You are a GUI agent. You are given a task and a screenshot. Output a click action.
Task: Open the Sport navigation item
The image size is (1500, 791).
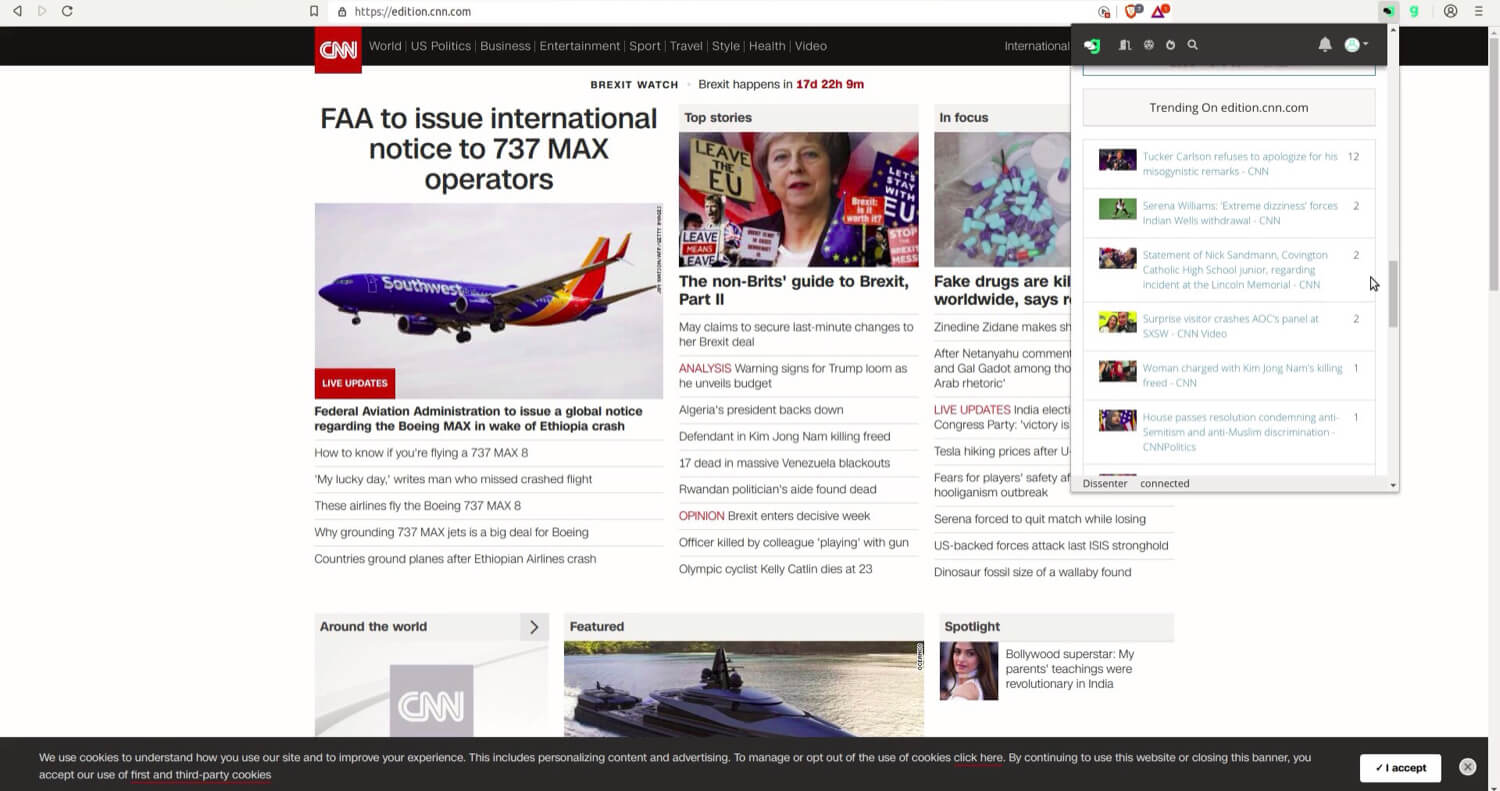pyautogui.click(x=645, y=46)
